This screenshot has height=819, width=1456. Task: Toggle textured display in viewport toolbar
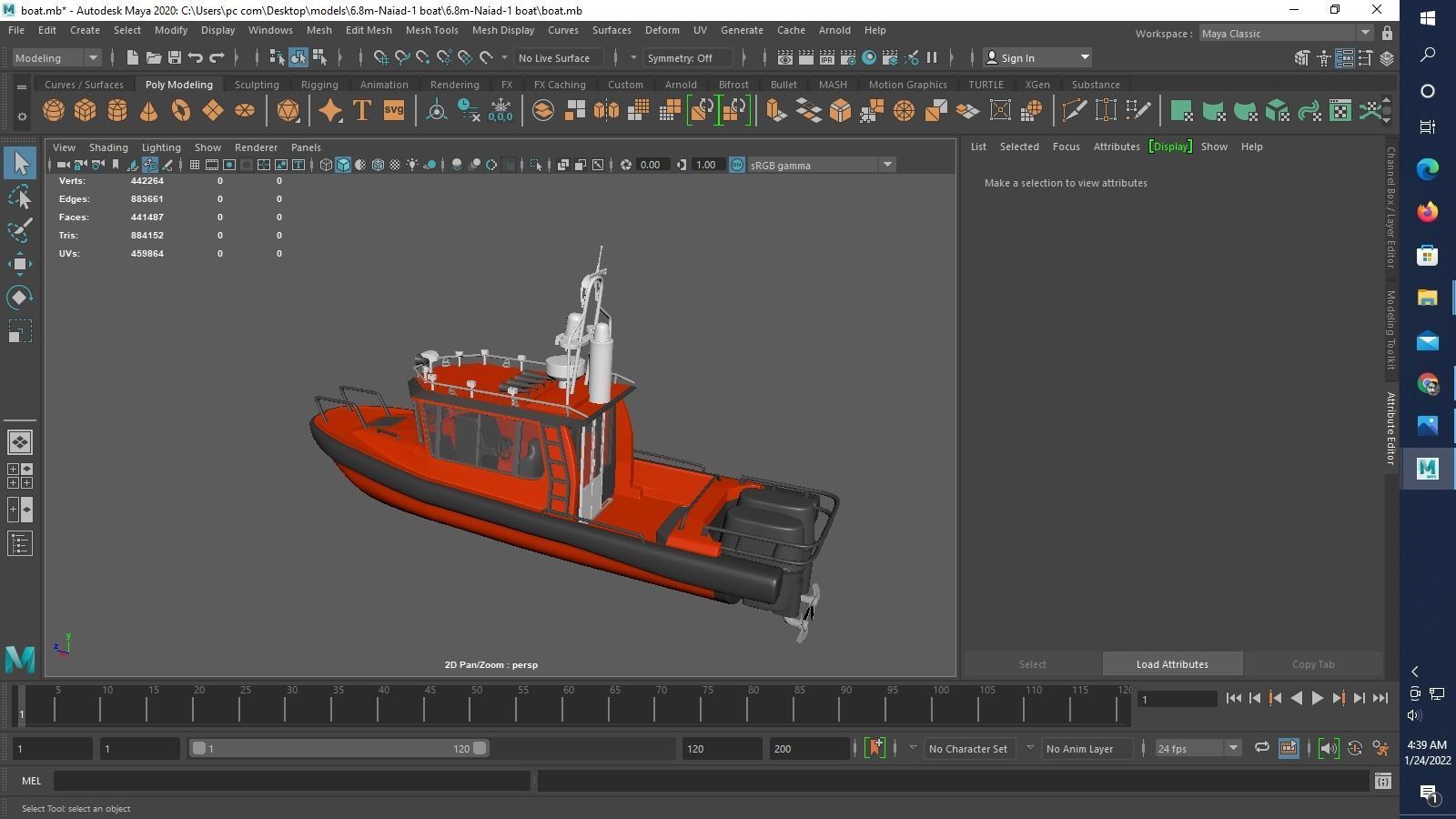point(395,165)
